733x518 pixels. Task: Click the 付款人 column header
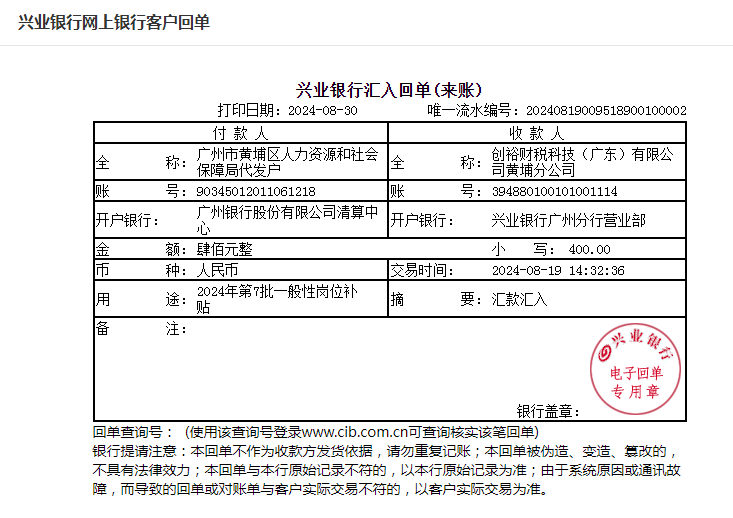pos(241,133)
